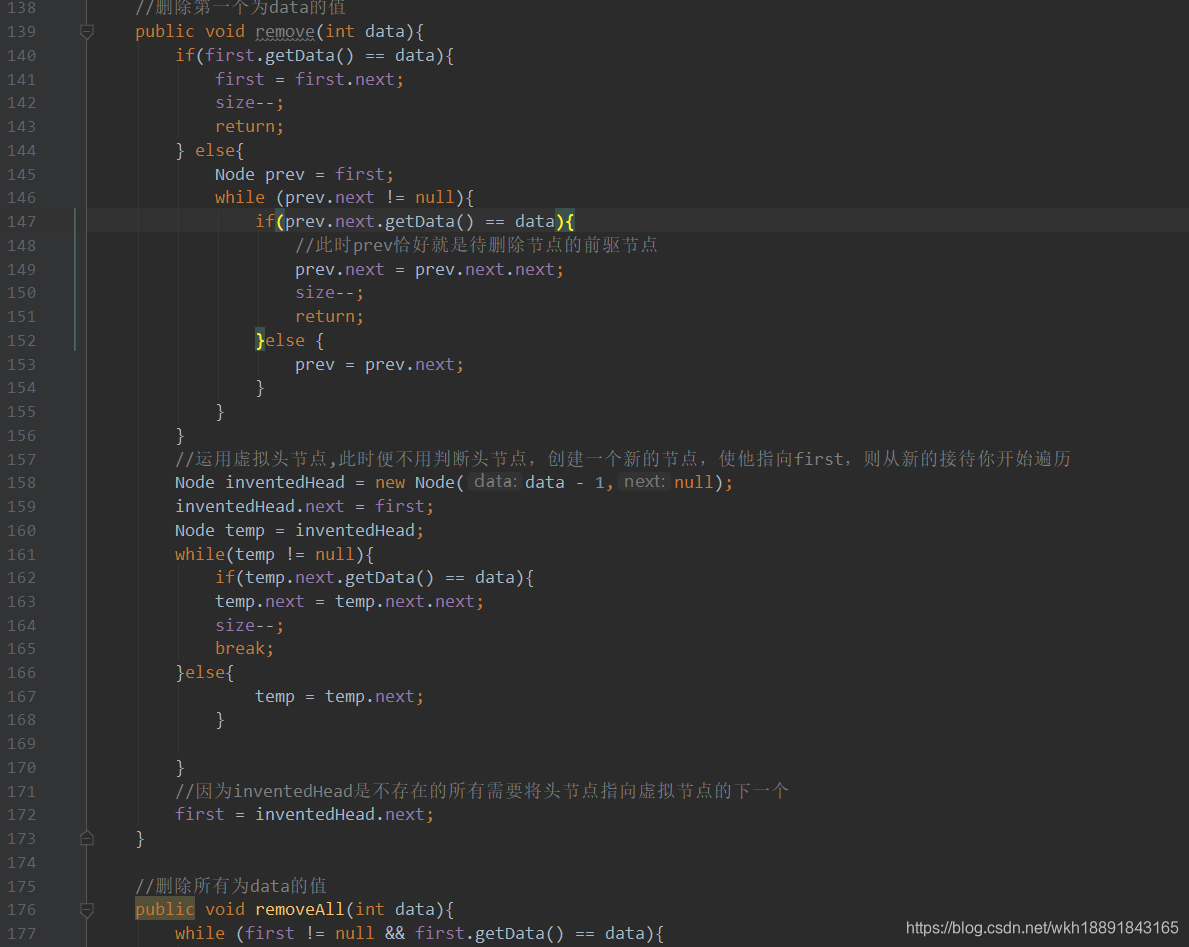This screenshot has width=1189, height=947.
Task: Click 'Node temp = inventedHead;' on line 160
Action: click(x=300, y=531)
